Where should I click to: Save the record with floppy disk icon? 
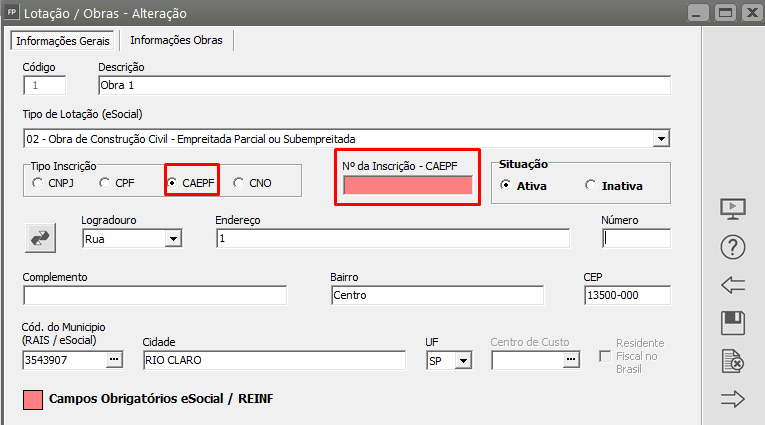point(734,323)
